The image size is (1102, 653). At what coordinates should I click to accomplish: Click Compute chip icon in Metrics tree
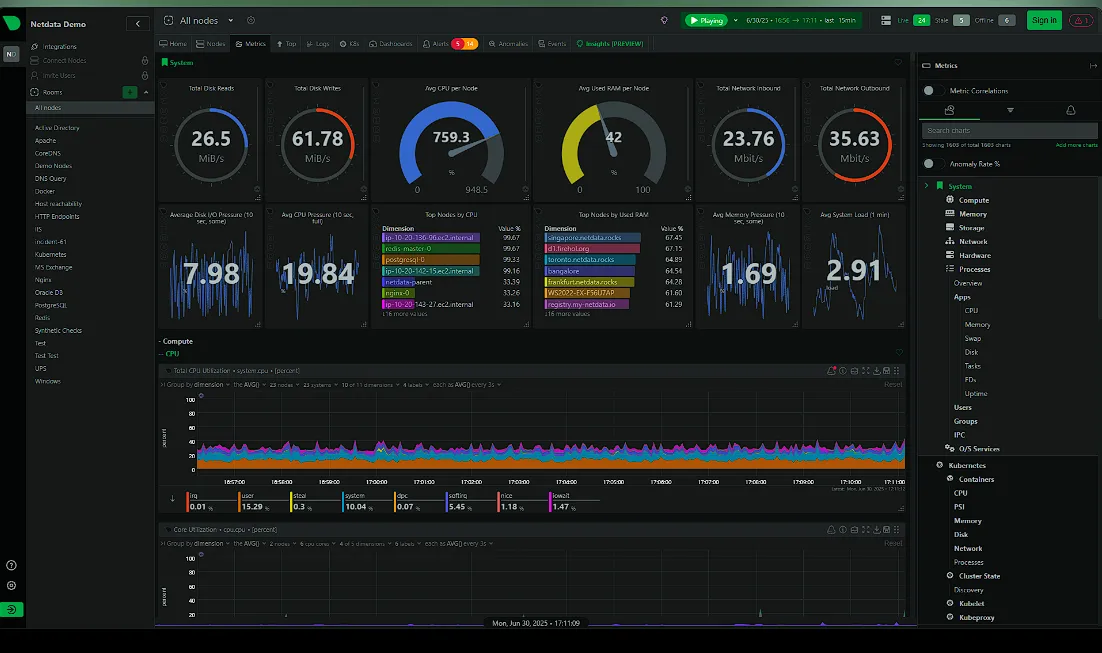(x=950, y=200)
